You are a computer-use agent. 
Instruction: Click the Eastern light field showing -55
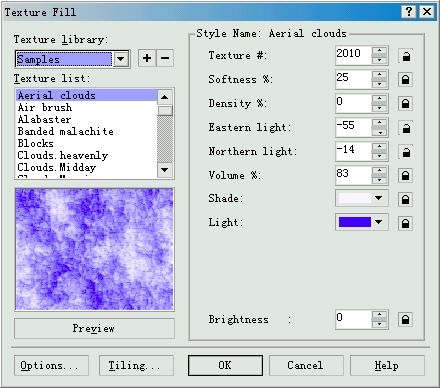pos(353,127)
